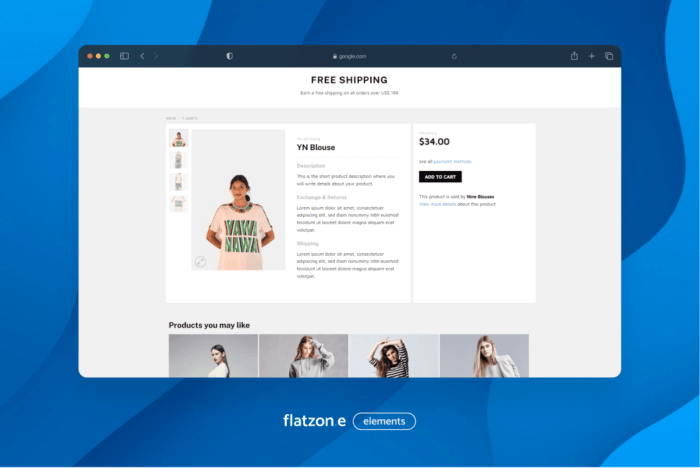Toggle the Safari sidebar icon
The width and height of the screenshot is (700, 468).
point(125,56)
